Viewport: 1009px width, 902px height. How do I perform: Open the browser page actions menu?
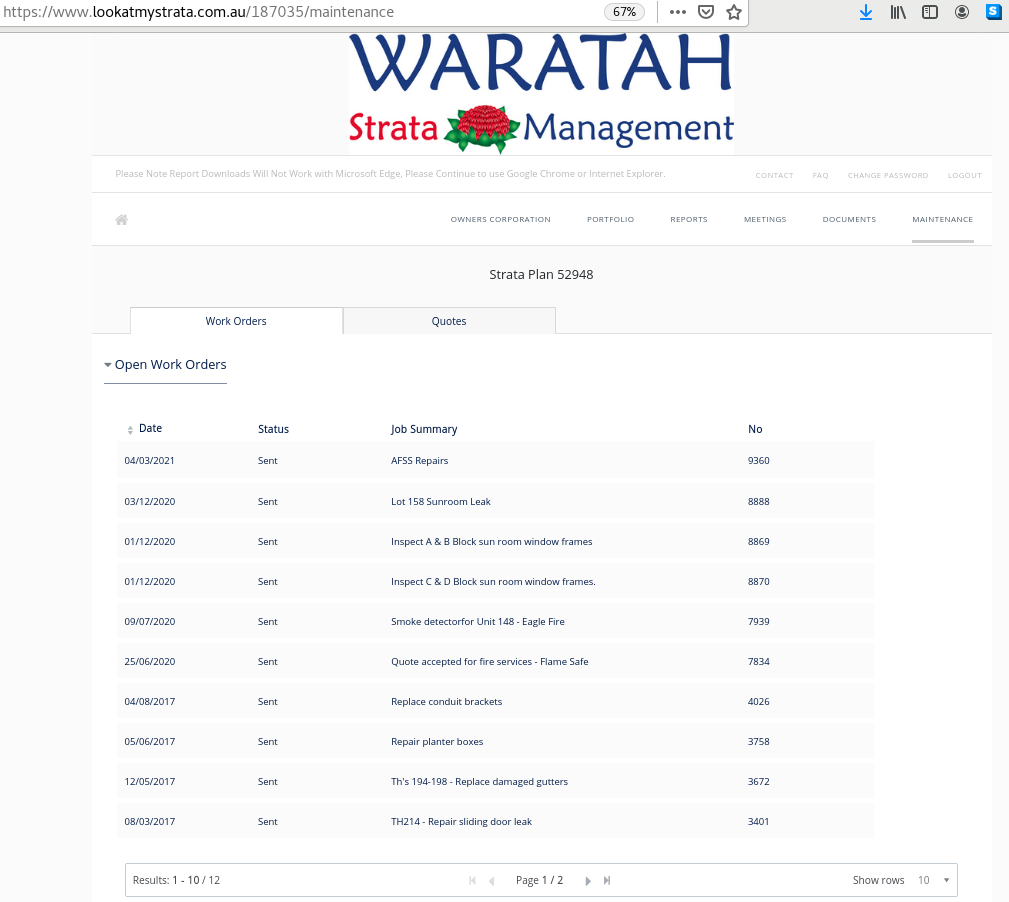coord(678,12)
